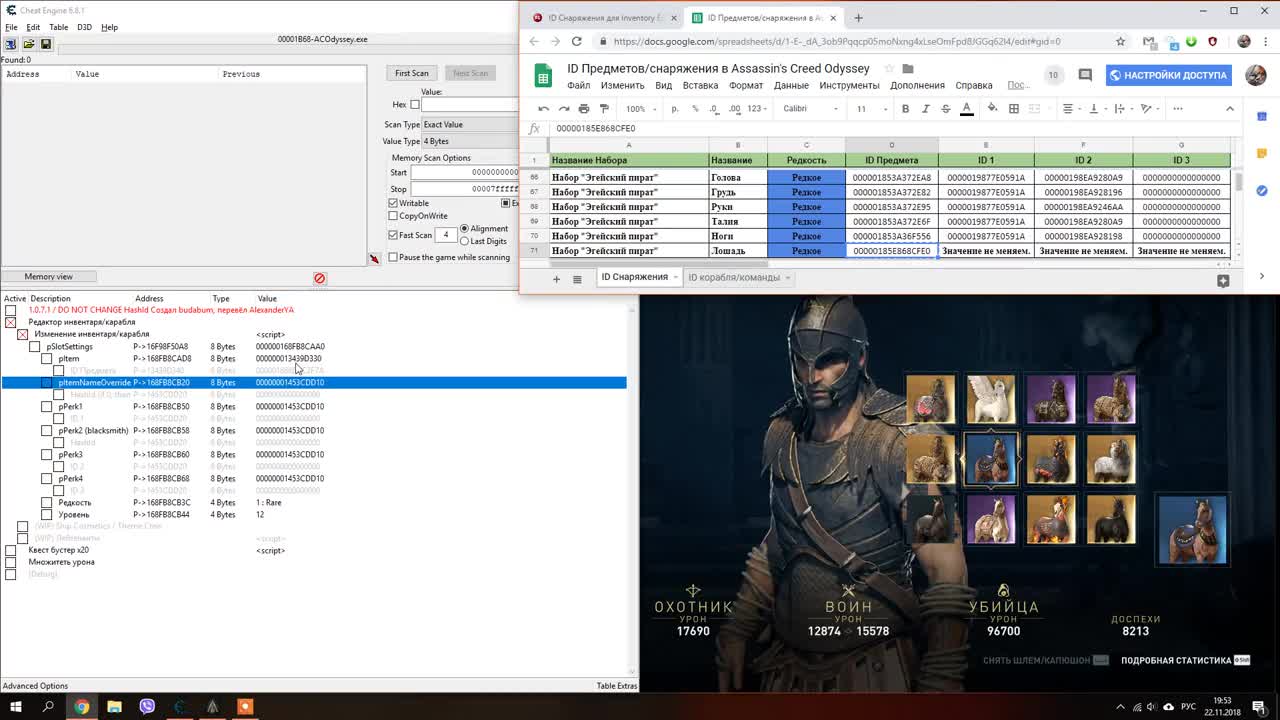Click the paint format roller icon

[x=604, y=108]
